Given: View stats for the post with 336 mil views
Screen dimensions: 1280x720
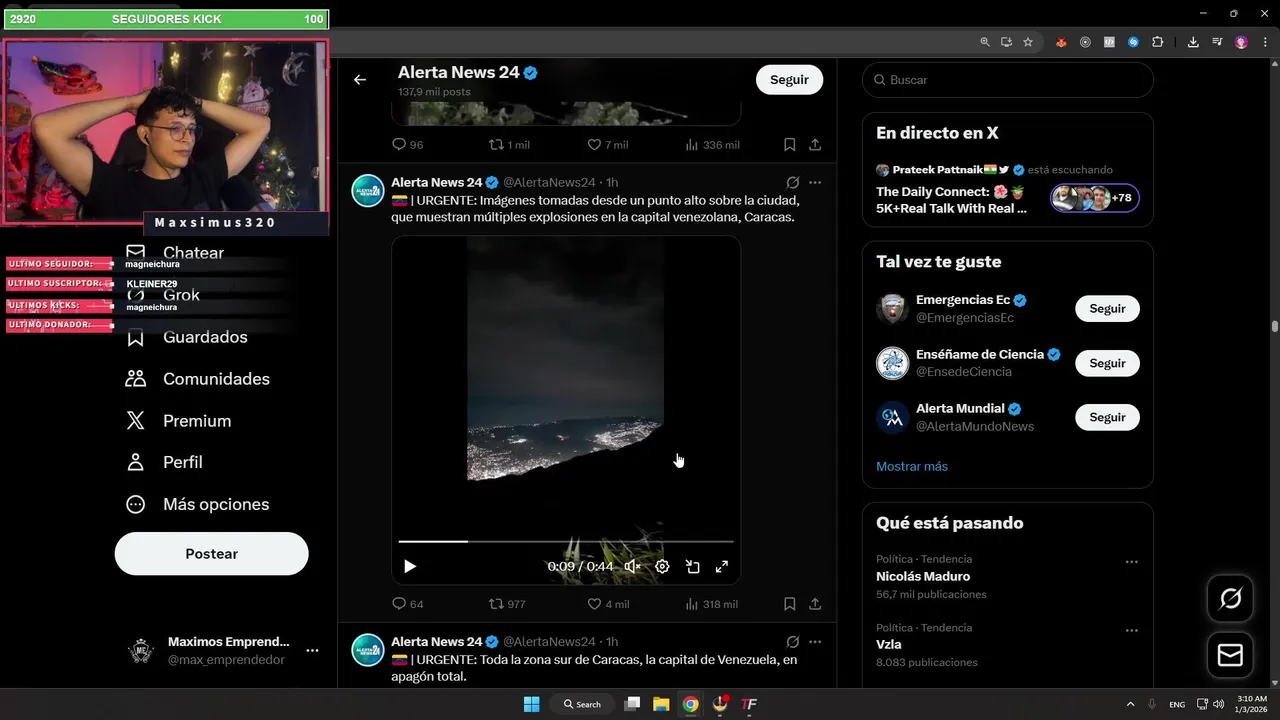Looking at the screenshot, I should [x=712, y=145].
